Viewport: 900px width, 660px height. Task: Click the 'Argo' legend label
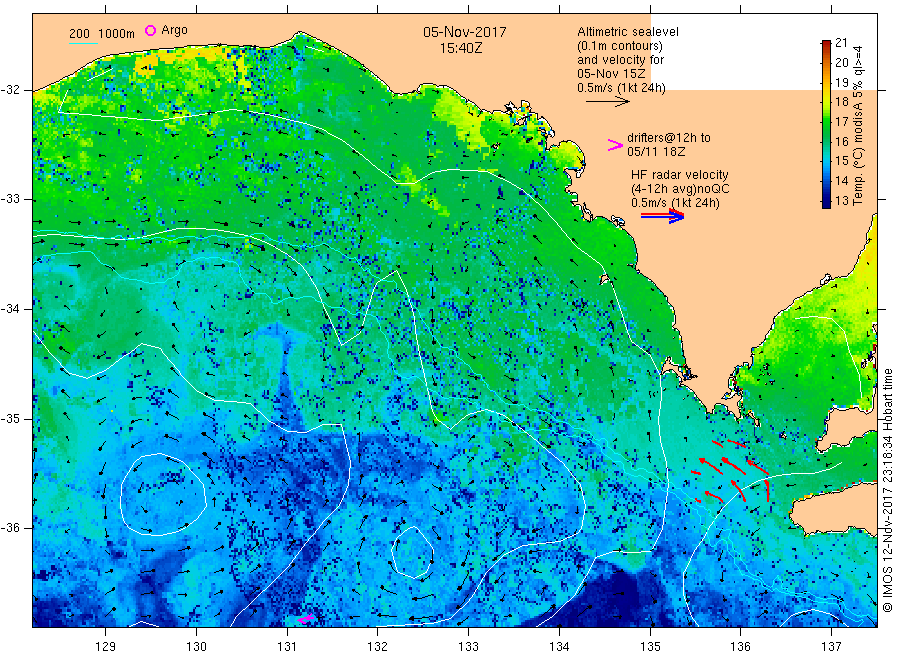coord(174,30)
